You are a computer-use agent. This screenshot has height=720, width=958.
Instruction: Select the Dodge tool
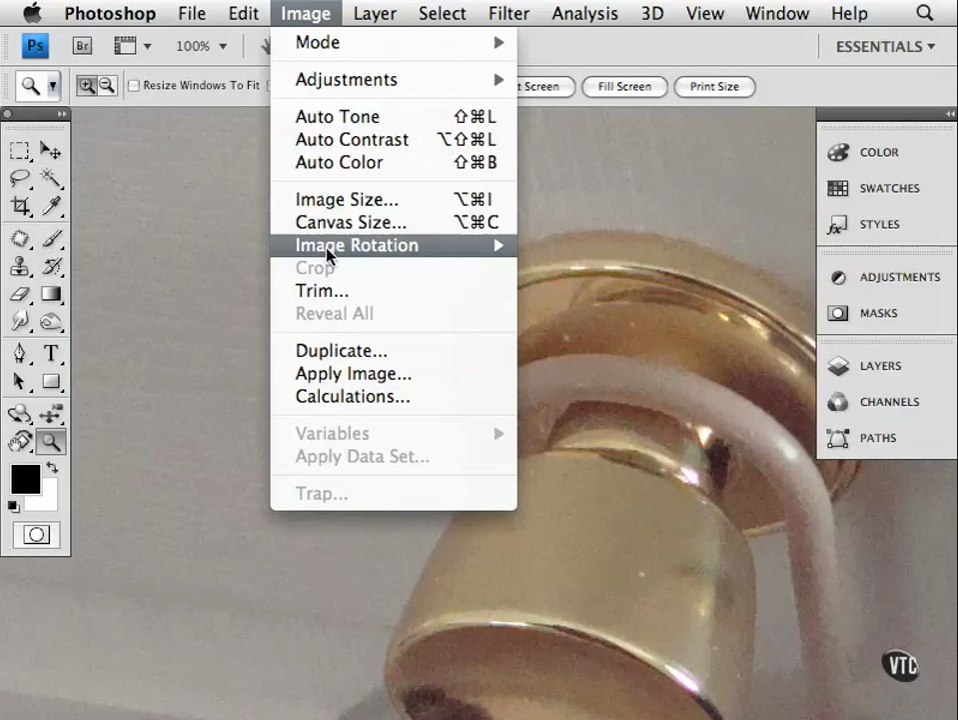[51, 321]
